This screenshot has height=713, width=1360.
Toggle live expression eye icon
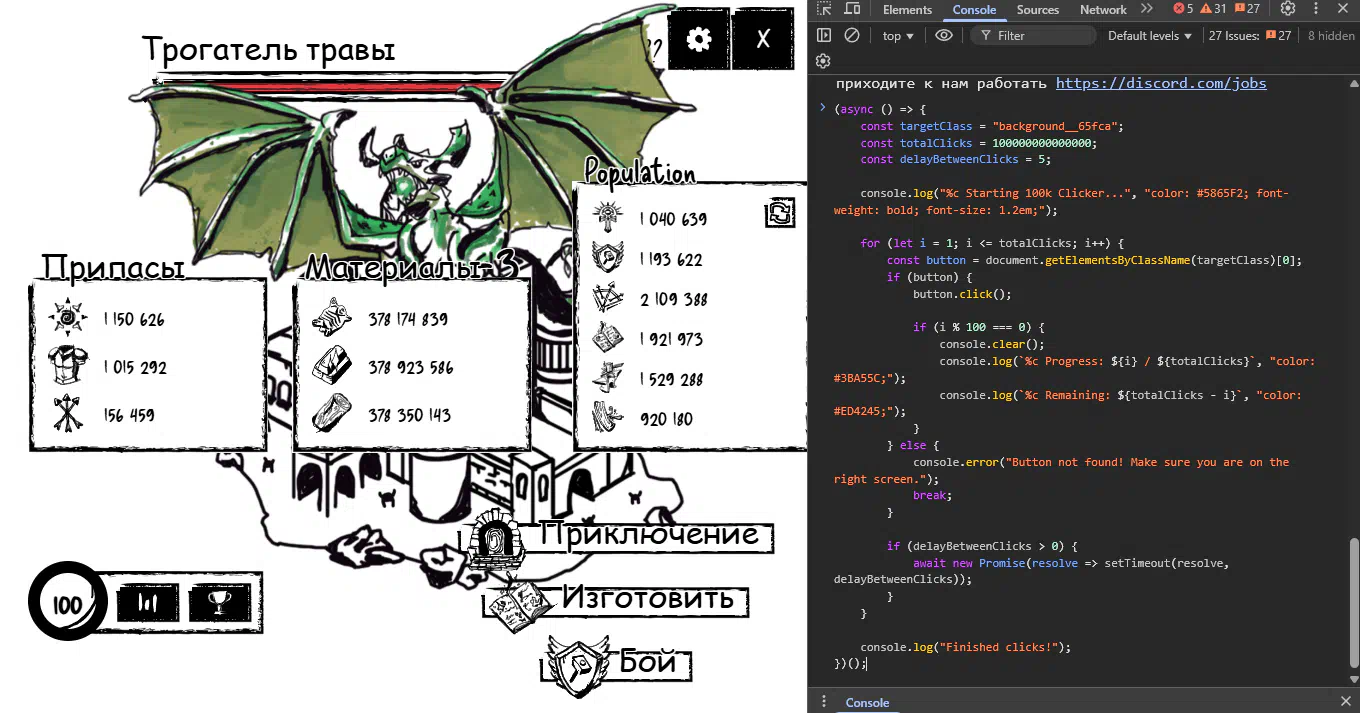[943, 35]
